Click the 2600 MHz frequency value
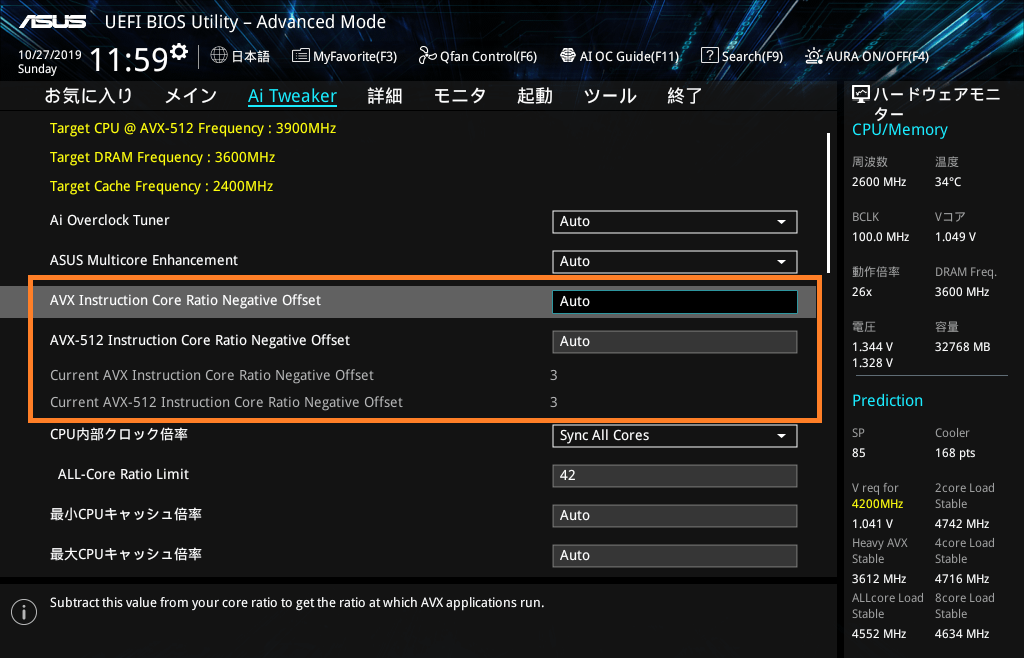Screen dimensions: 1024x658 pyautogui.click(x=879, y=182)
